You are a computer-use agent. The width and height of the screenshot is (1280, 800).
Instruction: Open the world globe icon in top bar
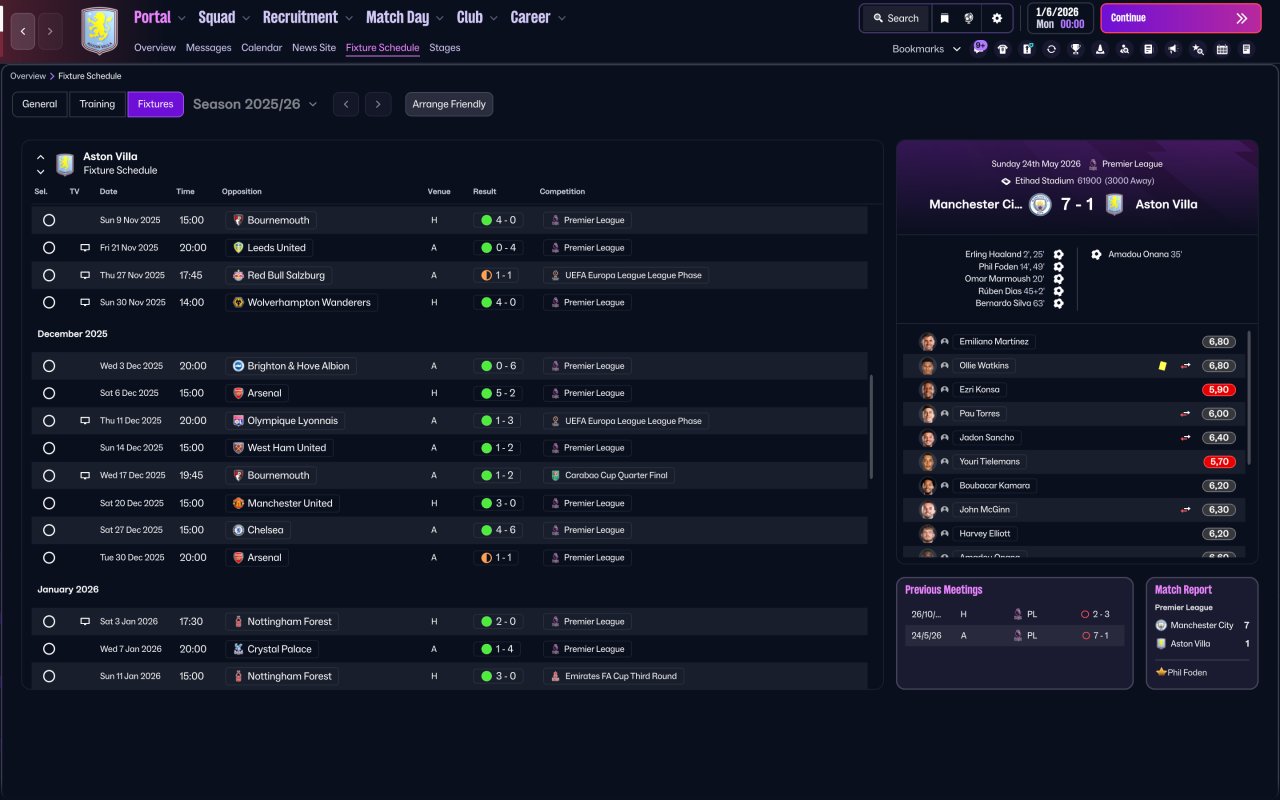tap(970, 18)
